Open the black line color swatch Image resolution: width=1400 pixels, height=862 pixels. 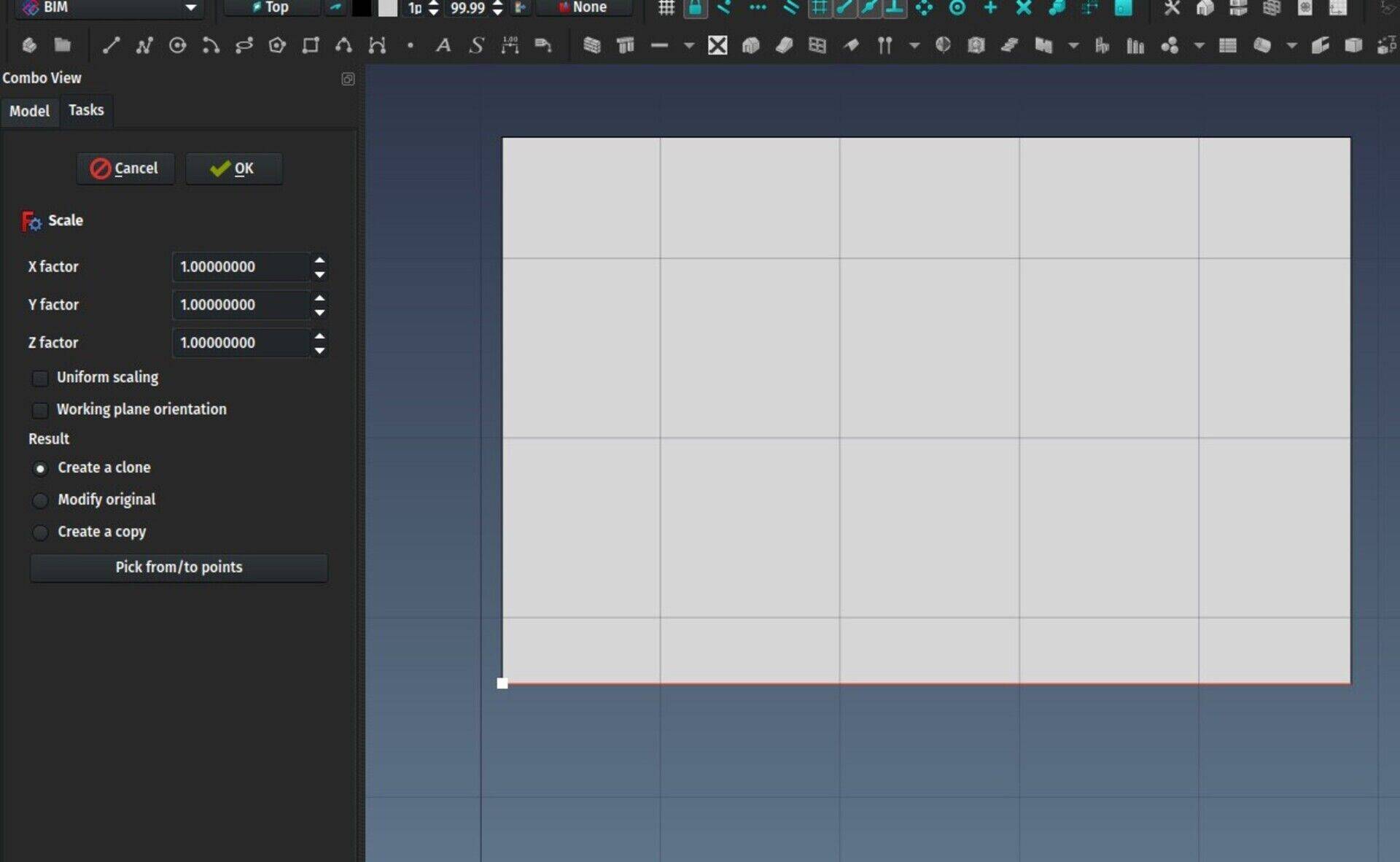point(362,8)
